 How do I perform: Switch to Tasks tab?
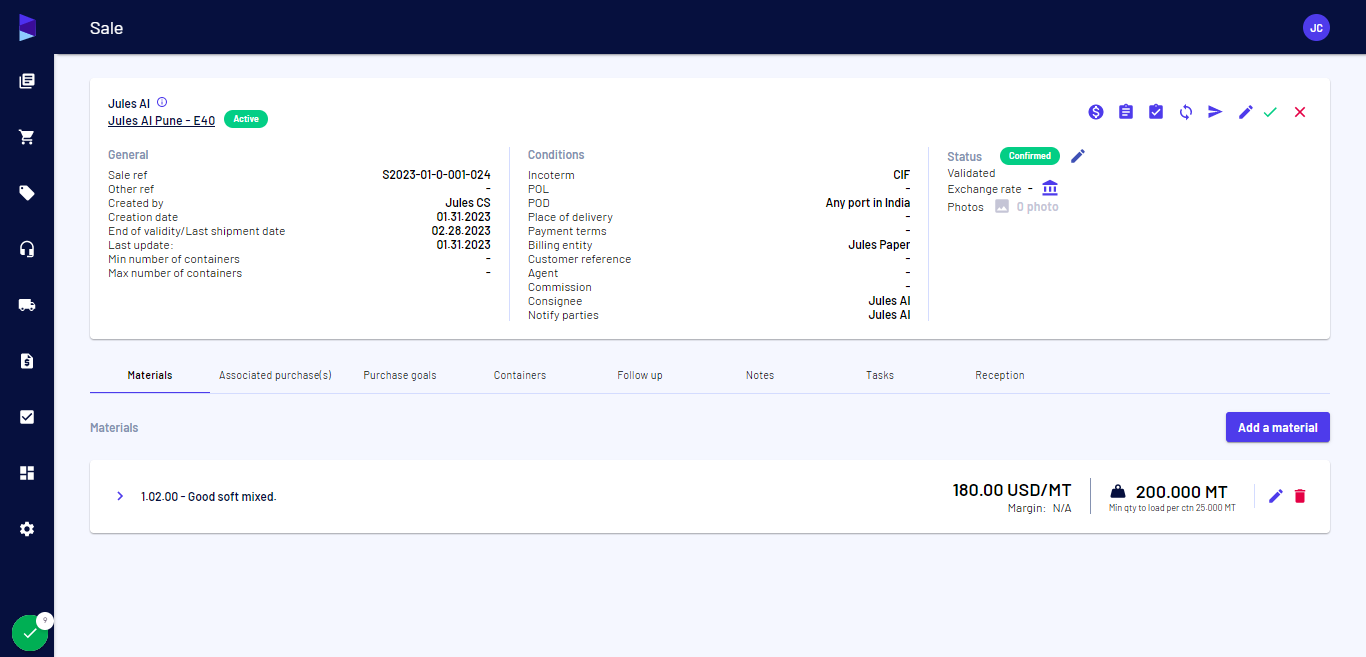coord(880,375)
